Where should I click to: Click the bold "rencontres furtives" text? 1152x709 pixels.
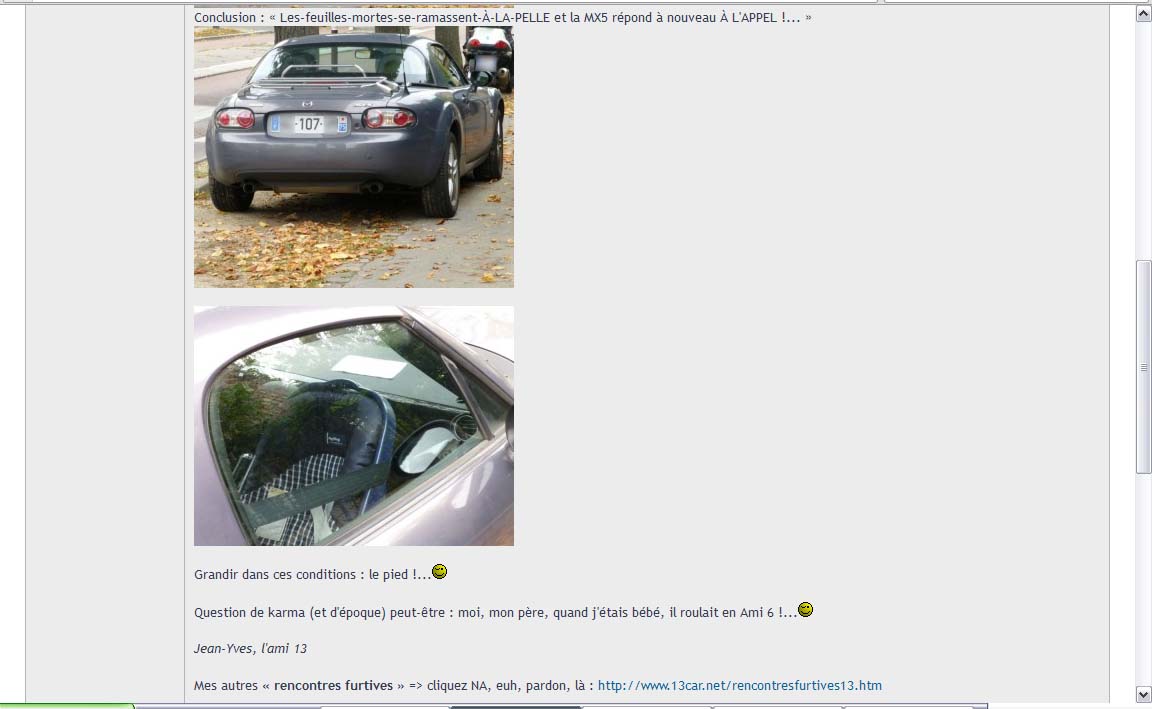(x=334, y=685)
